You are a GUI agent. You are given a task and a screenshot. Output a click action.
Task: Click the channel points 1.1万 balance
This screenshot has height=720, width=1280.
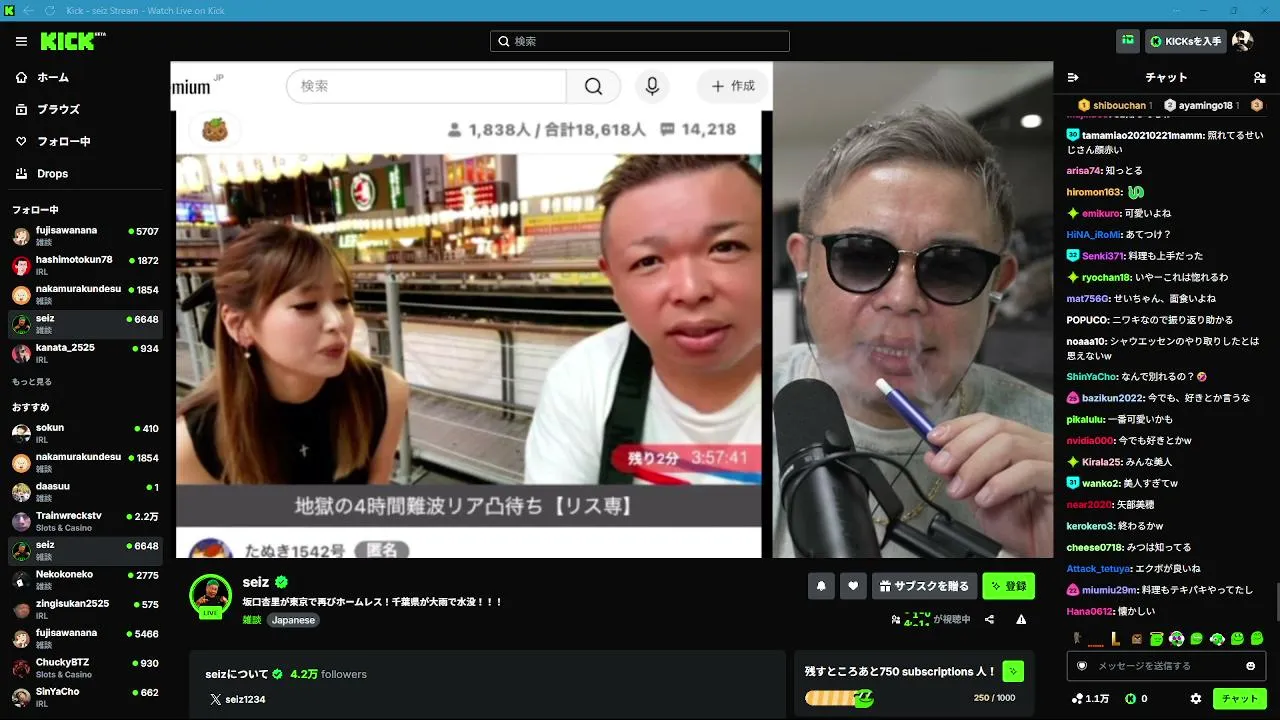[x=1090, y=699]
